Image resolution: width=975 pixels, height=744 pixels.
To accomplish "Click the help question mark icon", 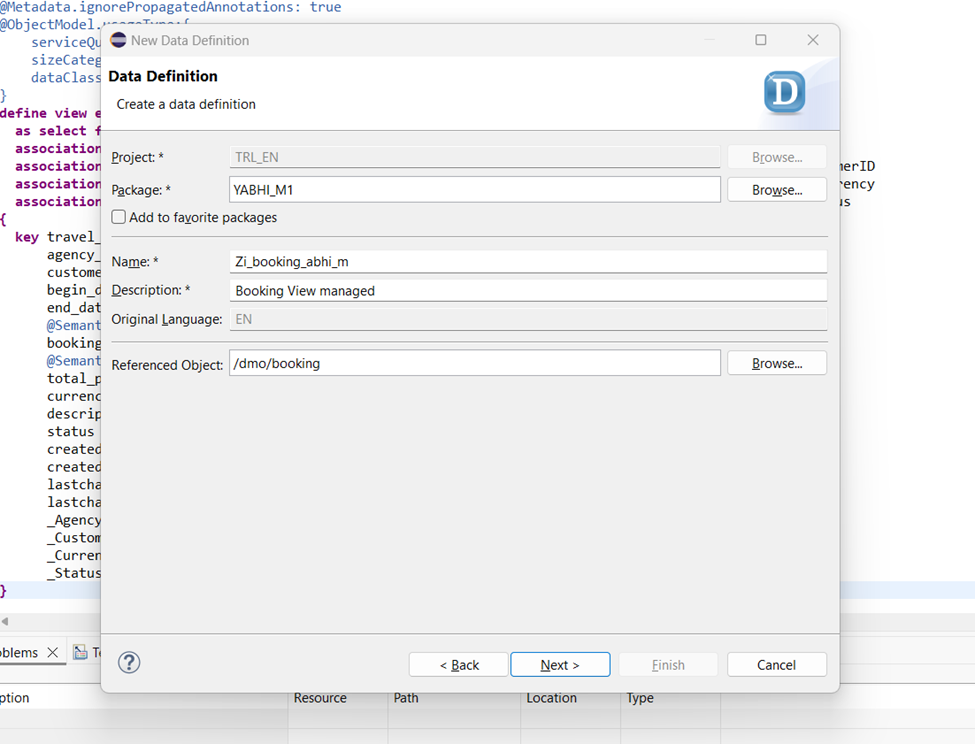I will [x=129, y=663].
